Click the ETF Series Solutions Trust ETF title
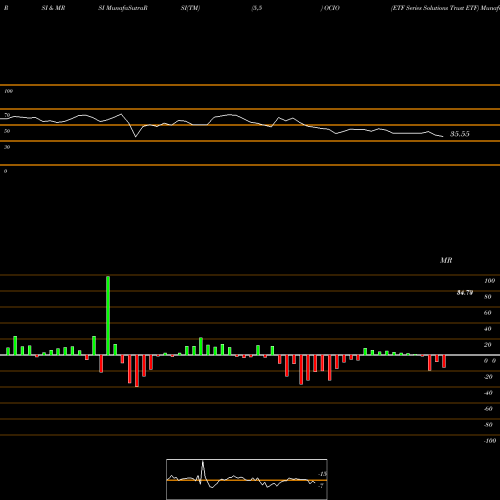Image resolution: width=500 pixels, height=500 pixels. tap(435, 8)
